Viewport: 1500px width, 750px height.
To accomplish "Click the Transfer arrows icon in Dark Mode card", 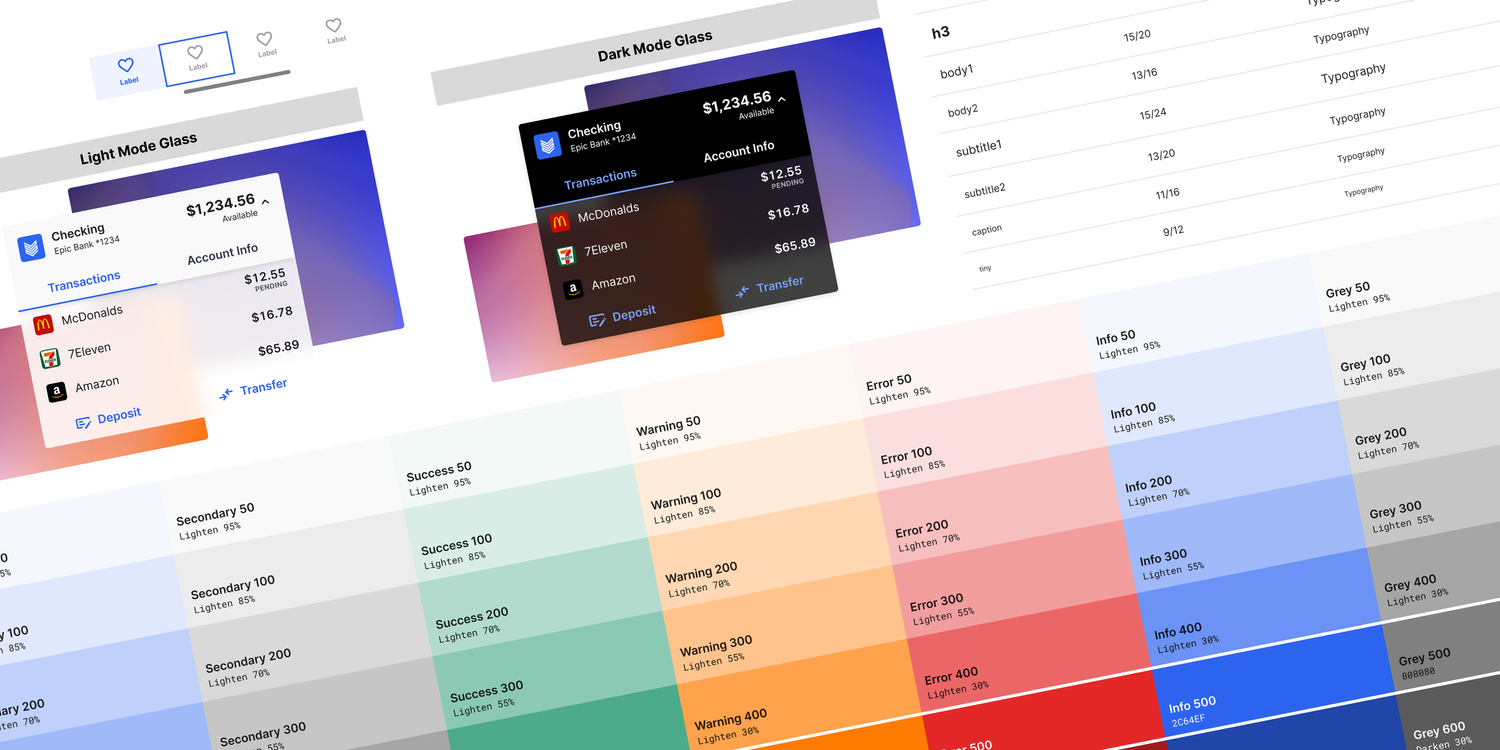I will [x=742, y=291].
